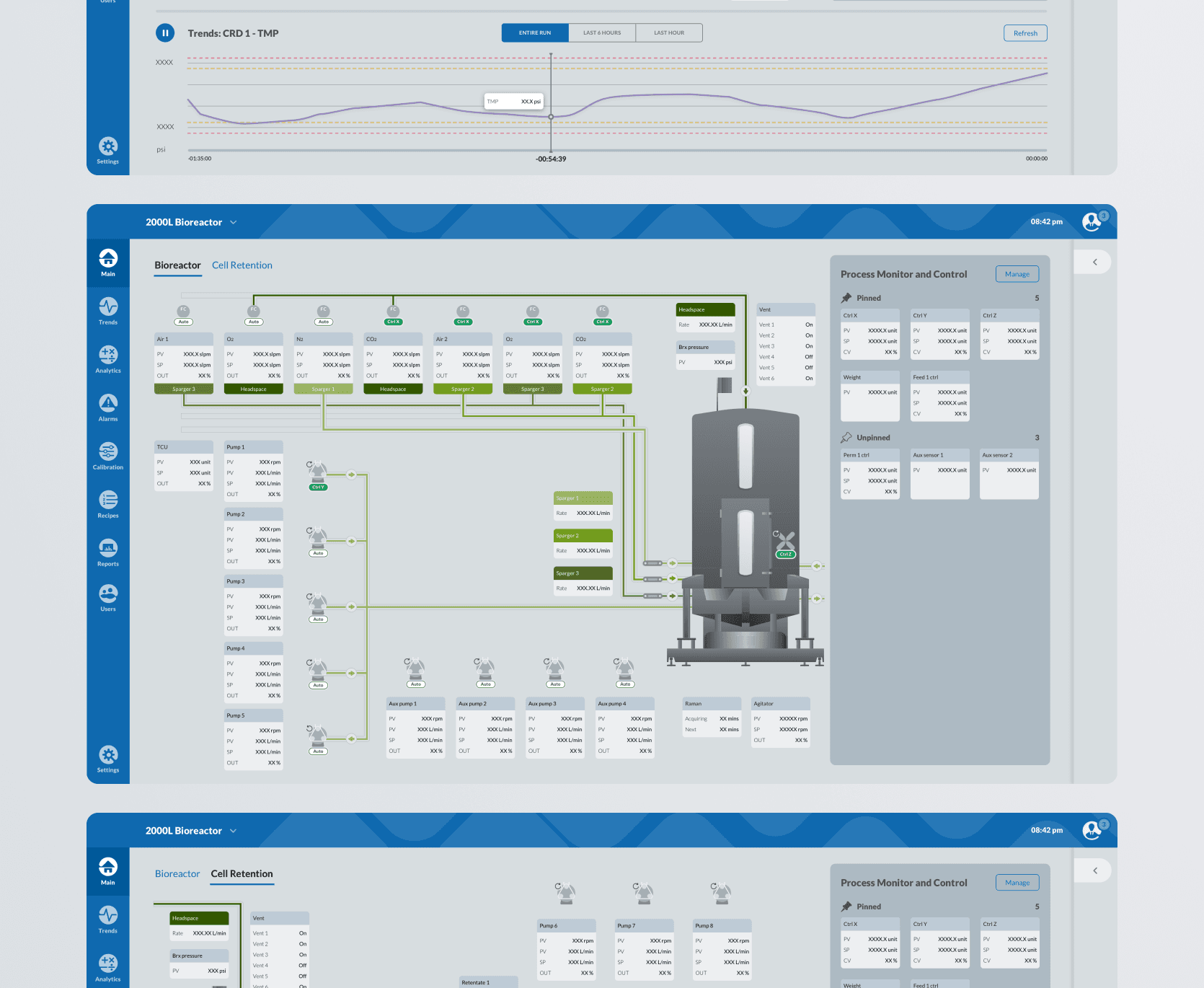
Task: Click the trend cursor marker at -00:54:39
Action: pyautogui.click(x=551, y=117)
